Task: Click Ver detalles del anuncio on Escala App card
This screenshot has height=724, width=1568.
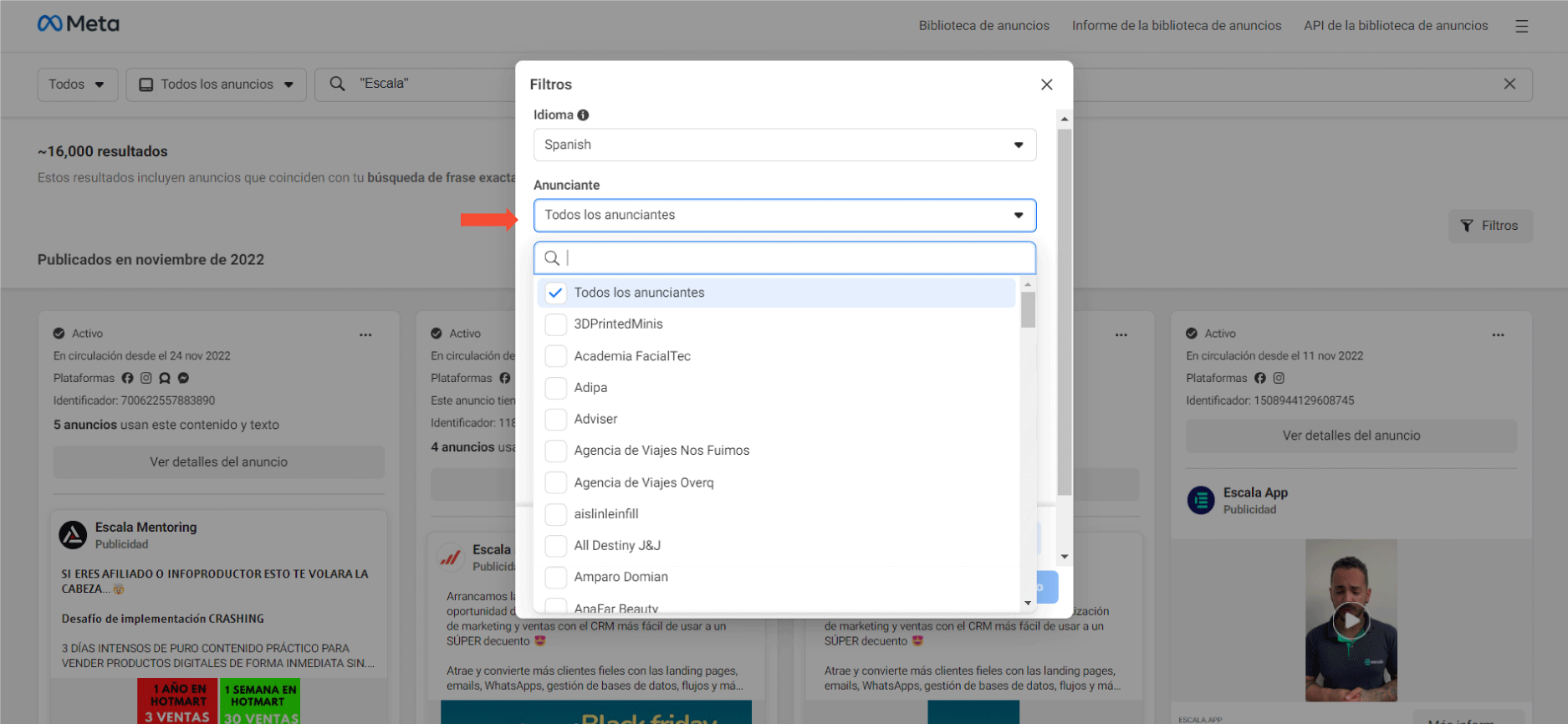Action: (x=1351, y=436)
